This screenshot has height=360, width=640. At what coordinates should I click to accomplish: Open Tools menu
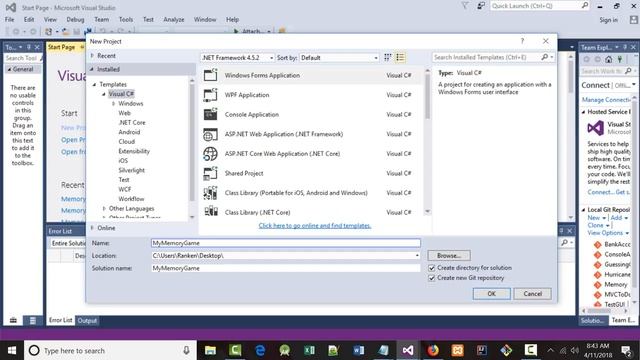pyautogui.click(x=126, y=19)
